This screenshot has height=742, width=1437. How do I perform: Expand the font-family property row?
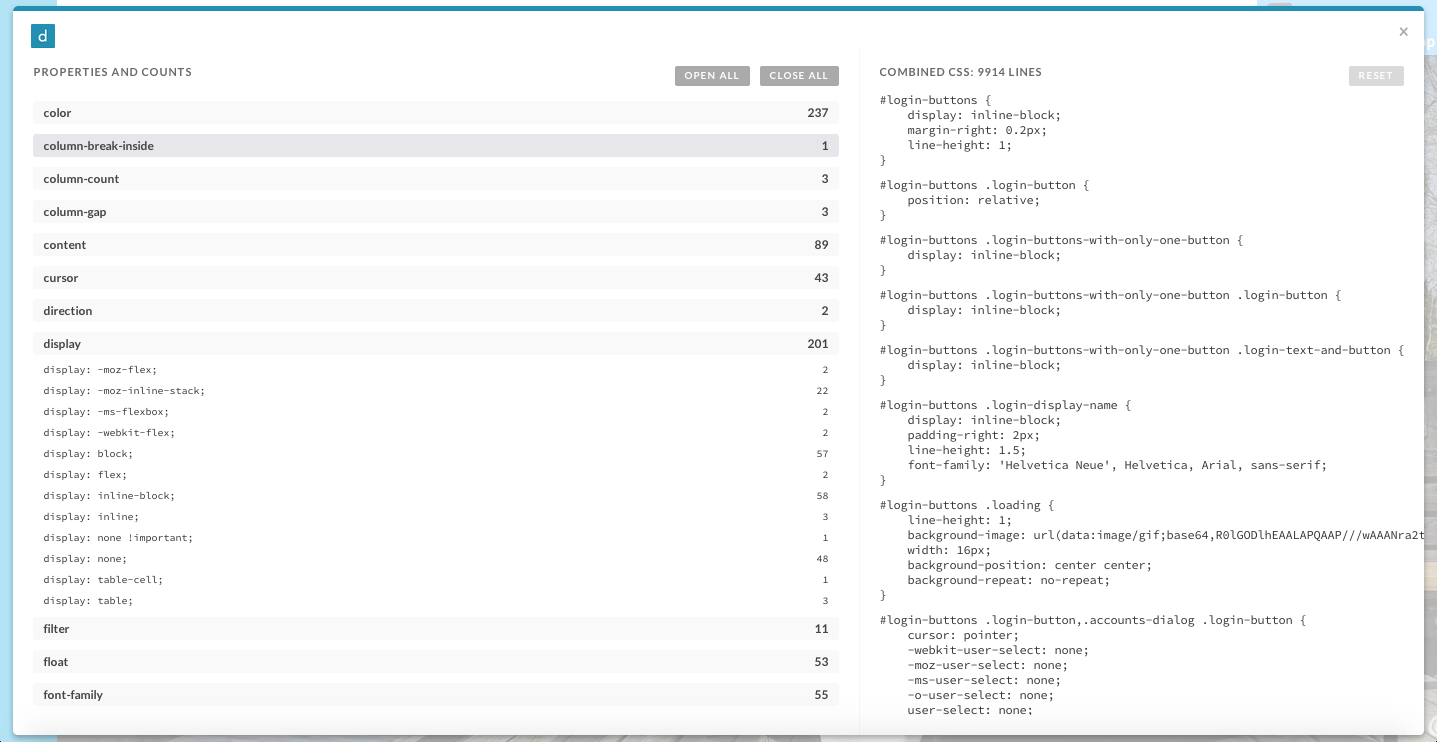pyautogui.click(x=436, y=695)
